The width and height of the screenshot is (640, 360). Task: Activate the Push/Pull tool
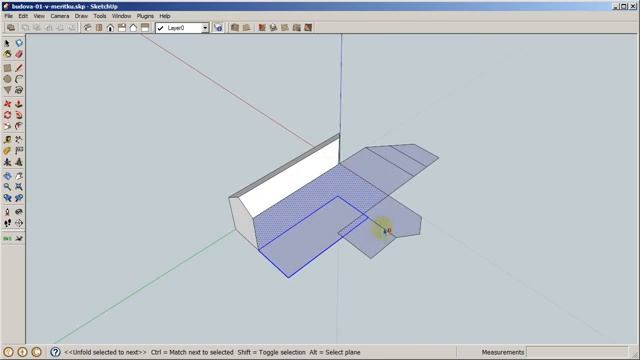pyautogui.click(x=19, y=104)
